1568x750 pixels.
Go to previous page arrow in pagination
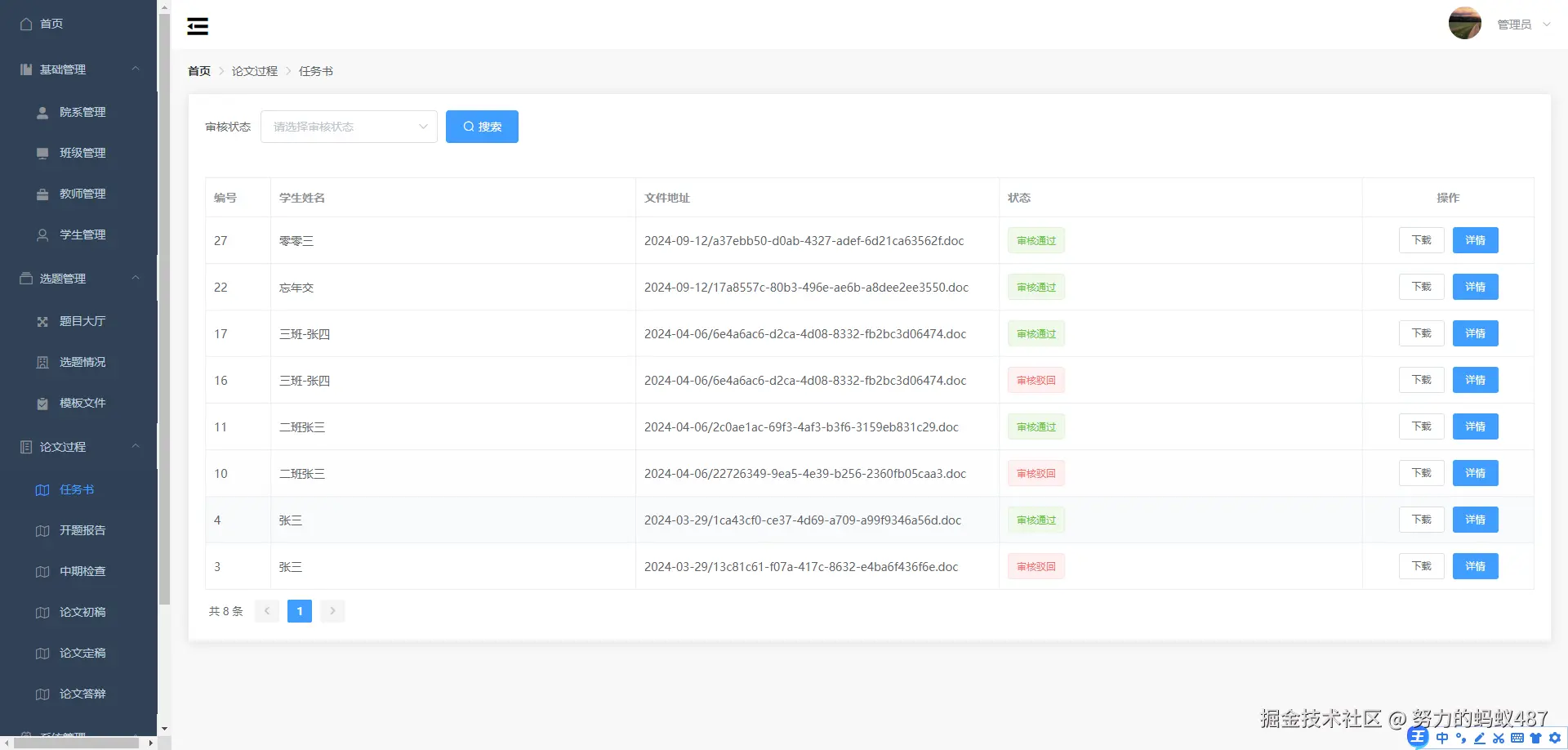pos(267,611)
